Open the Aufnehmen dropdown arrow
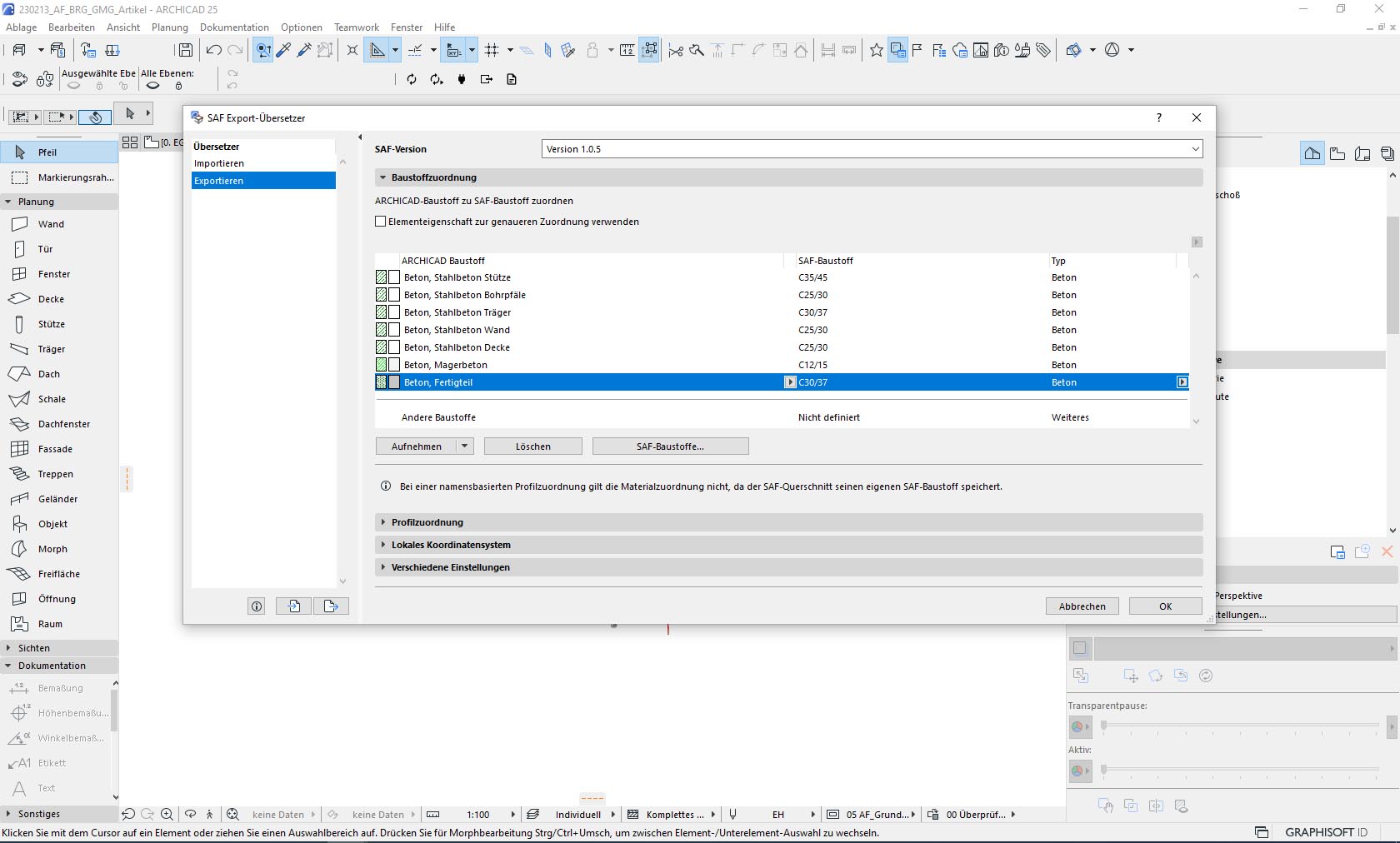Image resolution: width=1400 pixels, height=843 pixels. pos(465,446)
